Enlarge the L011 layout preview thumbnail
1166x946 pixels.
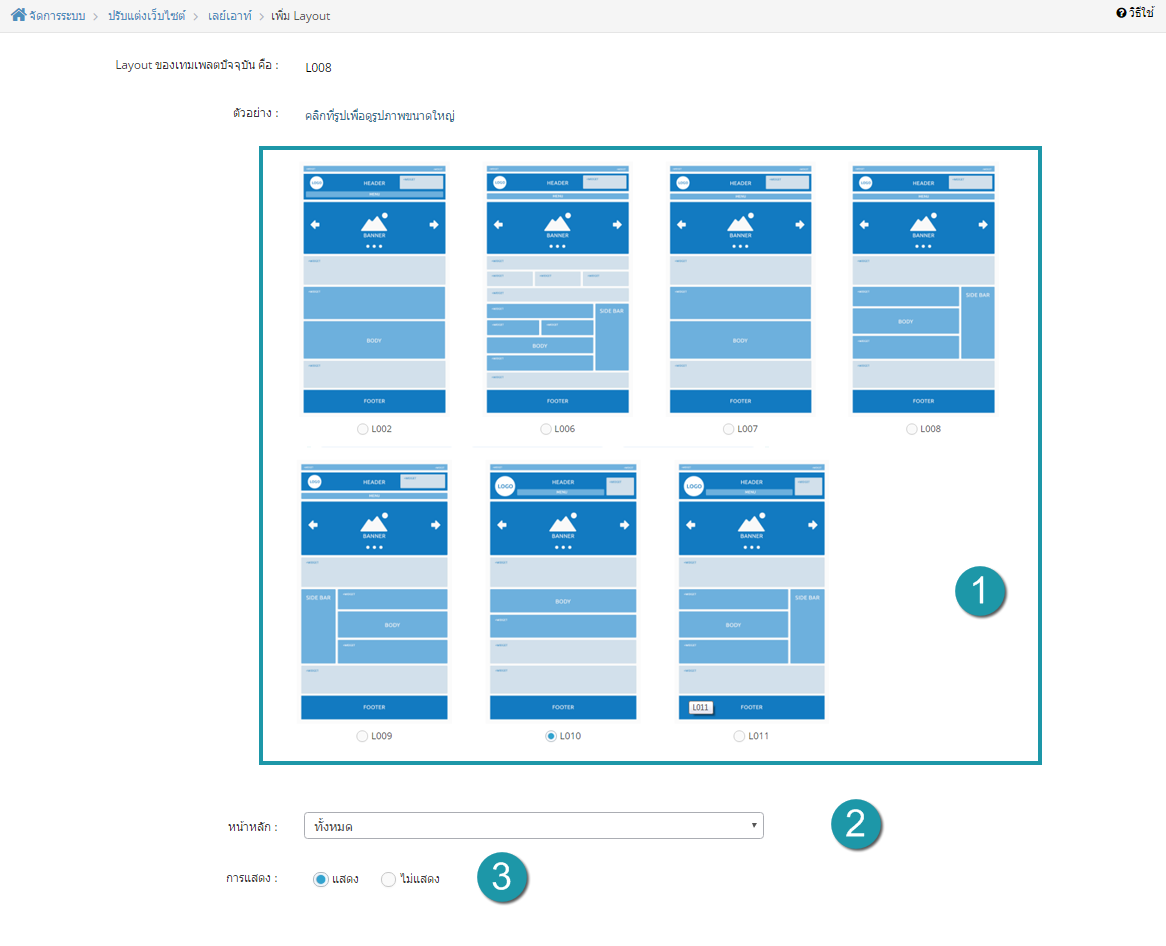click(x=752, y=592)
